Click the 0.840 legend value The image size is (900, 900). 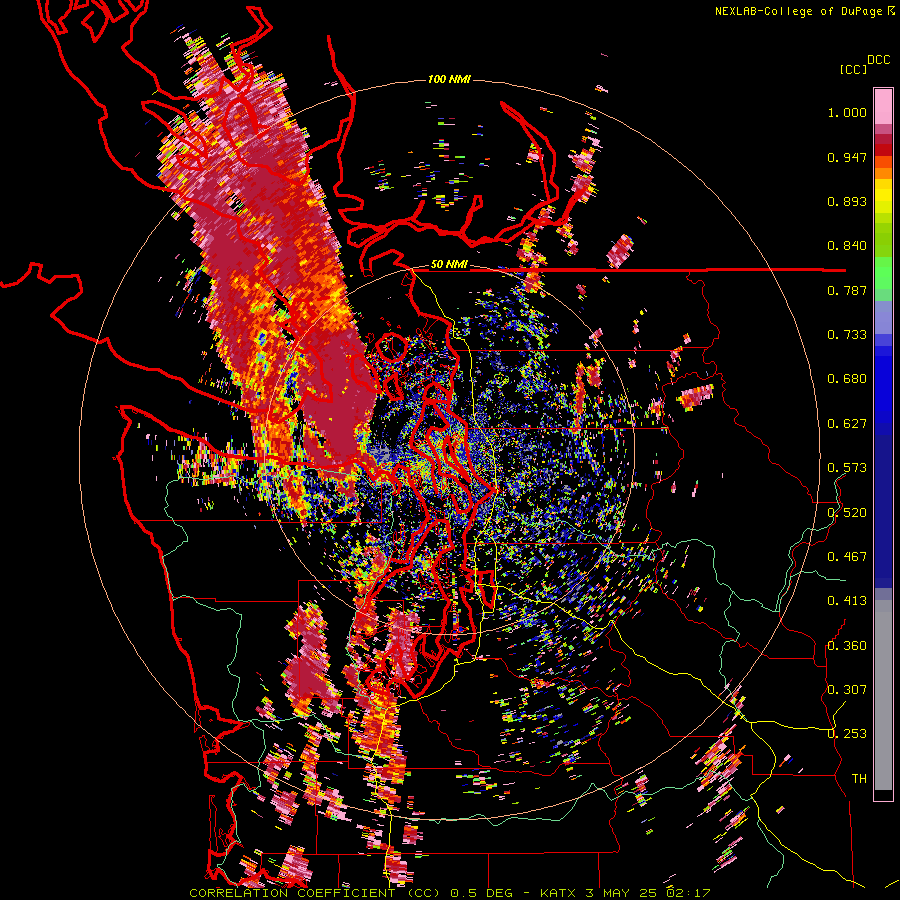click(847, 246)
